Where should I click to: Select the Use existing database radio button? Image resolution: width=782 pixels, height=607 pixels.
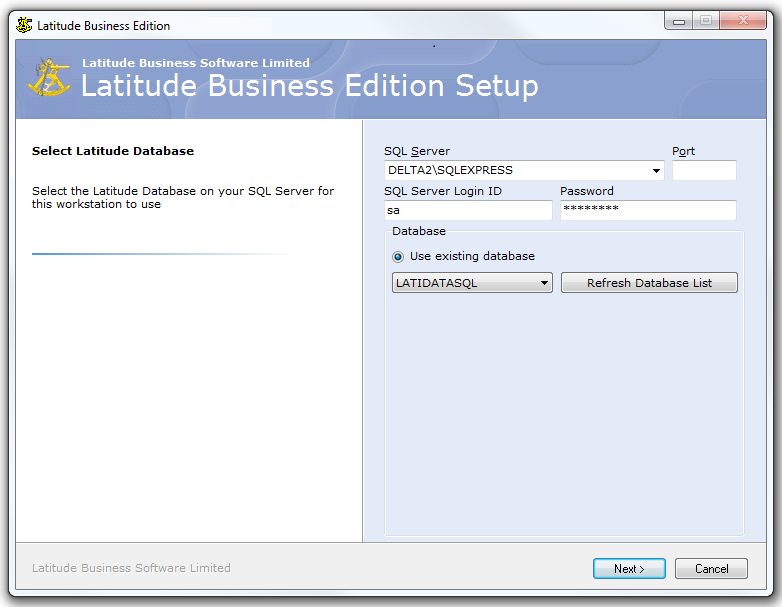[398, 257]
